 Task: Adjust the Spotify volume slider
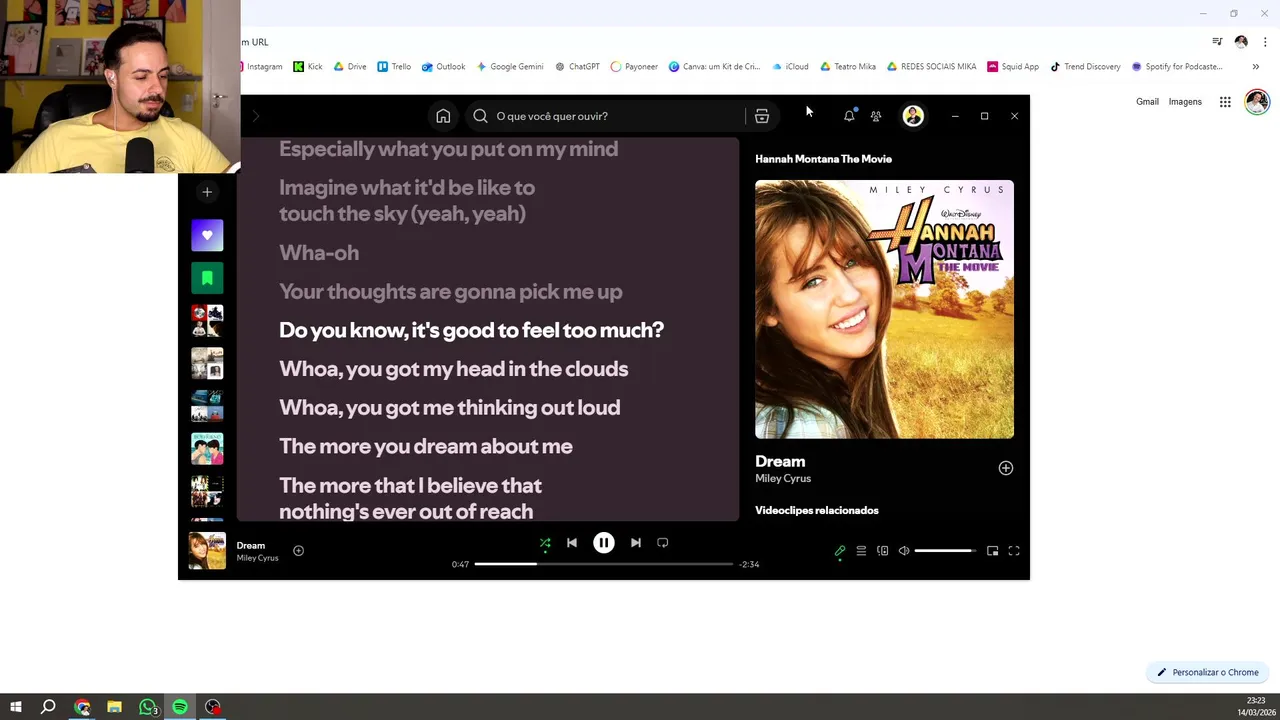tap(944, 551)
